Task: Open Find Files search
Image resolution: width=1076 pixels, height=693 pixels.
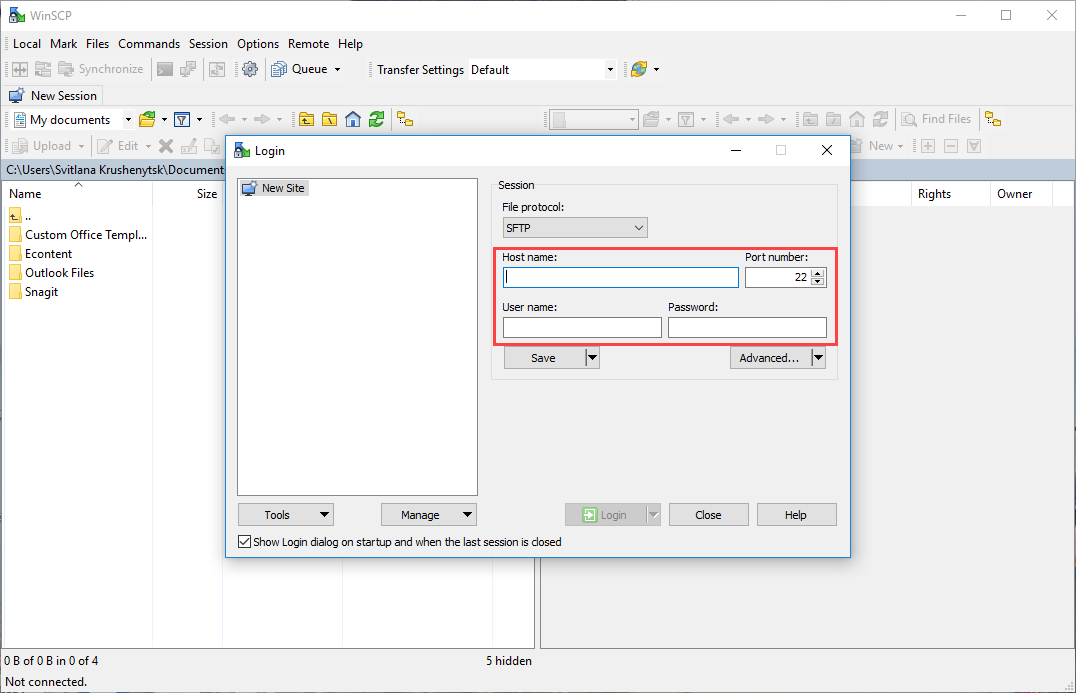Action: point(938,118)
